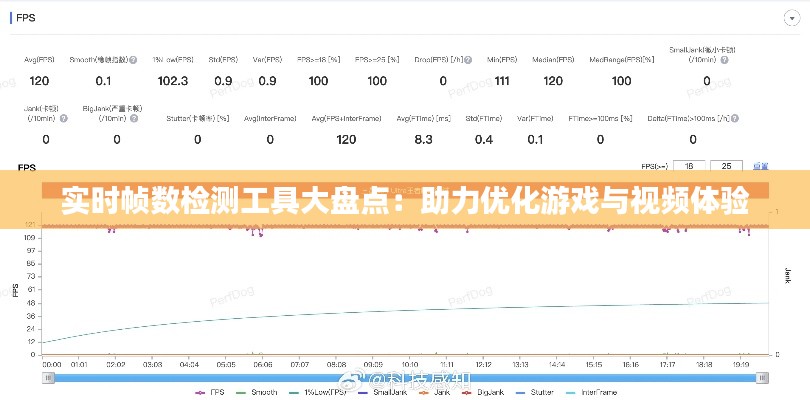Viewport: 810px width, 400px height.
Task: Select the Var(FTime) value 0.1
Action: pyautogui.click(x=535, y=140)
